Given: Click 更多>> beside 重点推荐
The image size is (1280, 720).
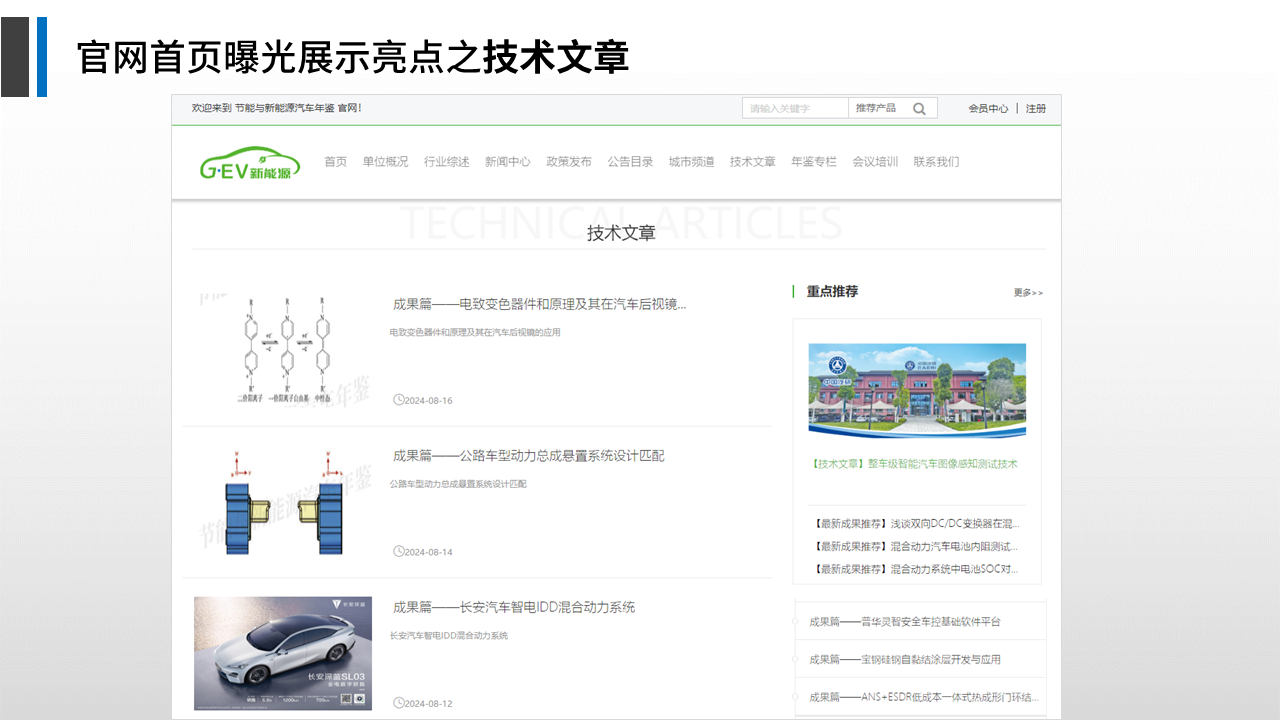Looking at the screenshot, I should click(1027, 293).
